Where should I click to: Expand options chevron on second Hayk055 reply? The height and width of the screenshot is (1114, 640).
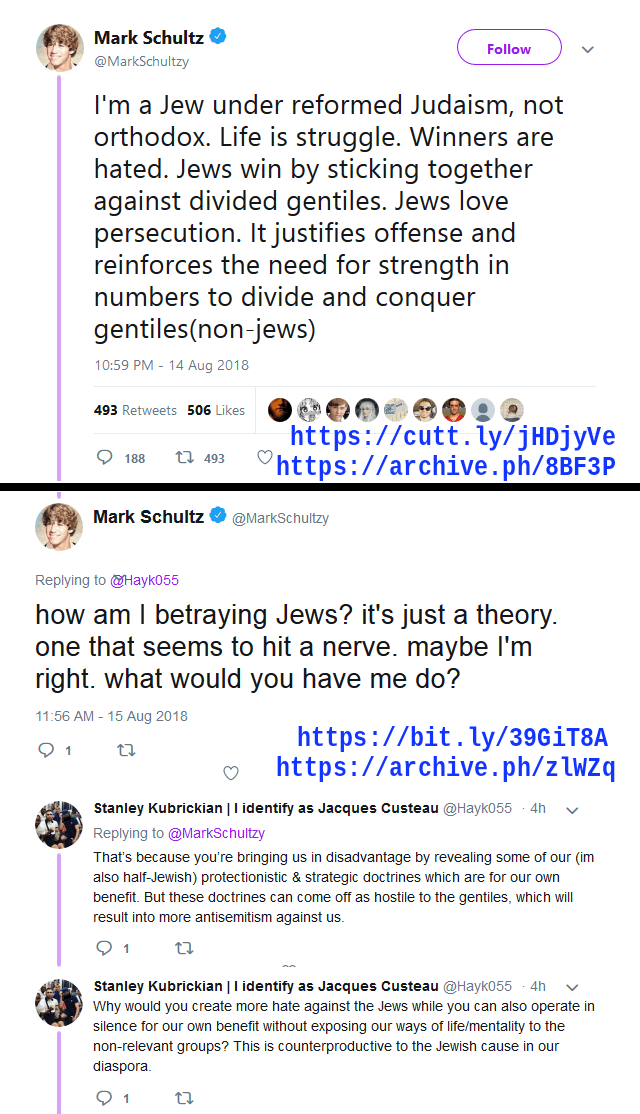(x=572, y=988)
